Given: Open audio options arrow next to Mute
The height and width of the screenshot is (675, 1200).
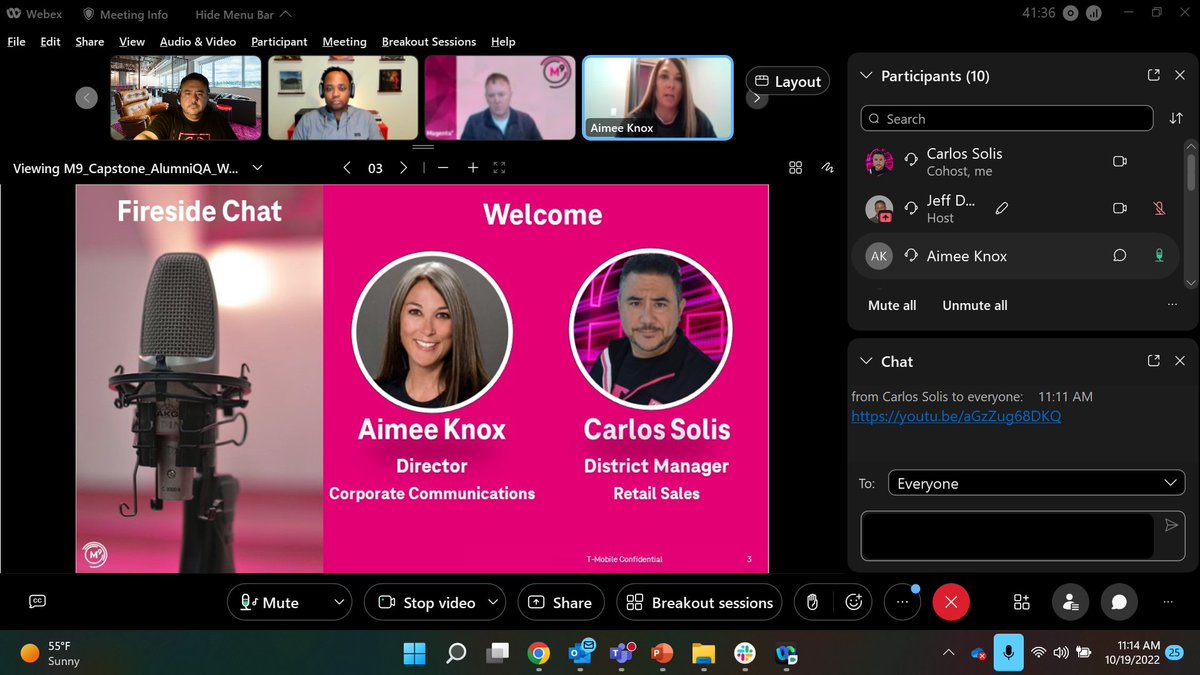Looking at the screenshot, I should point(339,602).
